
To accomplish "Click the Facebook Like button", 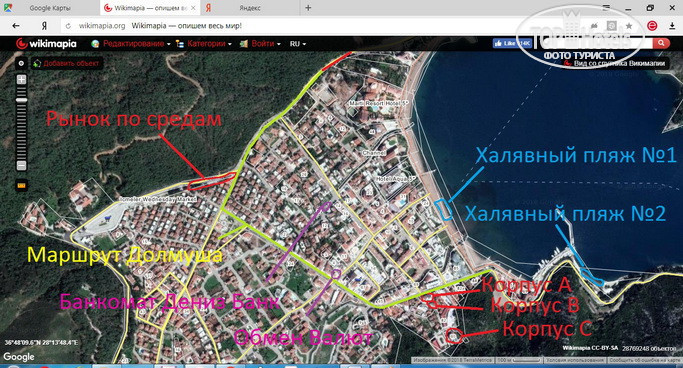I will click(x=512, y=43).
